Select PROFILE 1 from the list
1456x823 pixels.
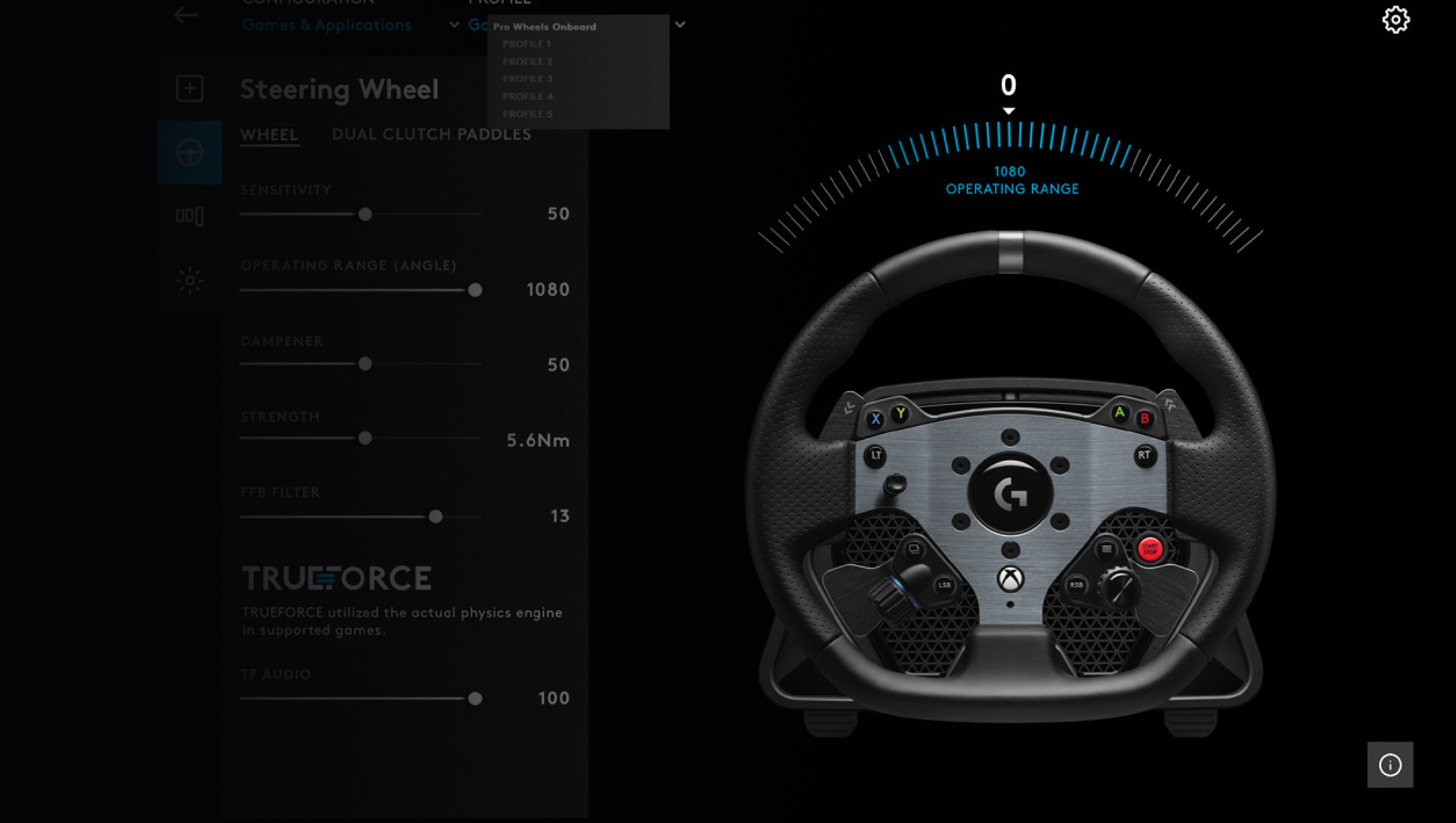pos(527,44)
